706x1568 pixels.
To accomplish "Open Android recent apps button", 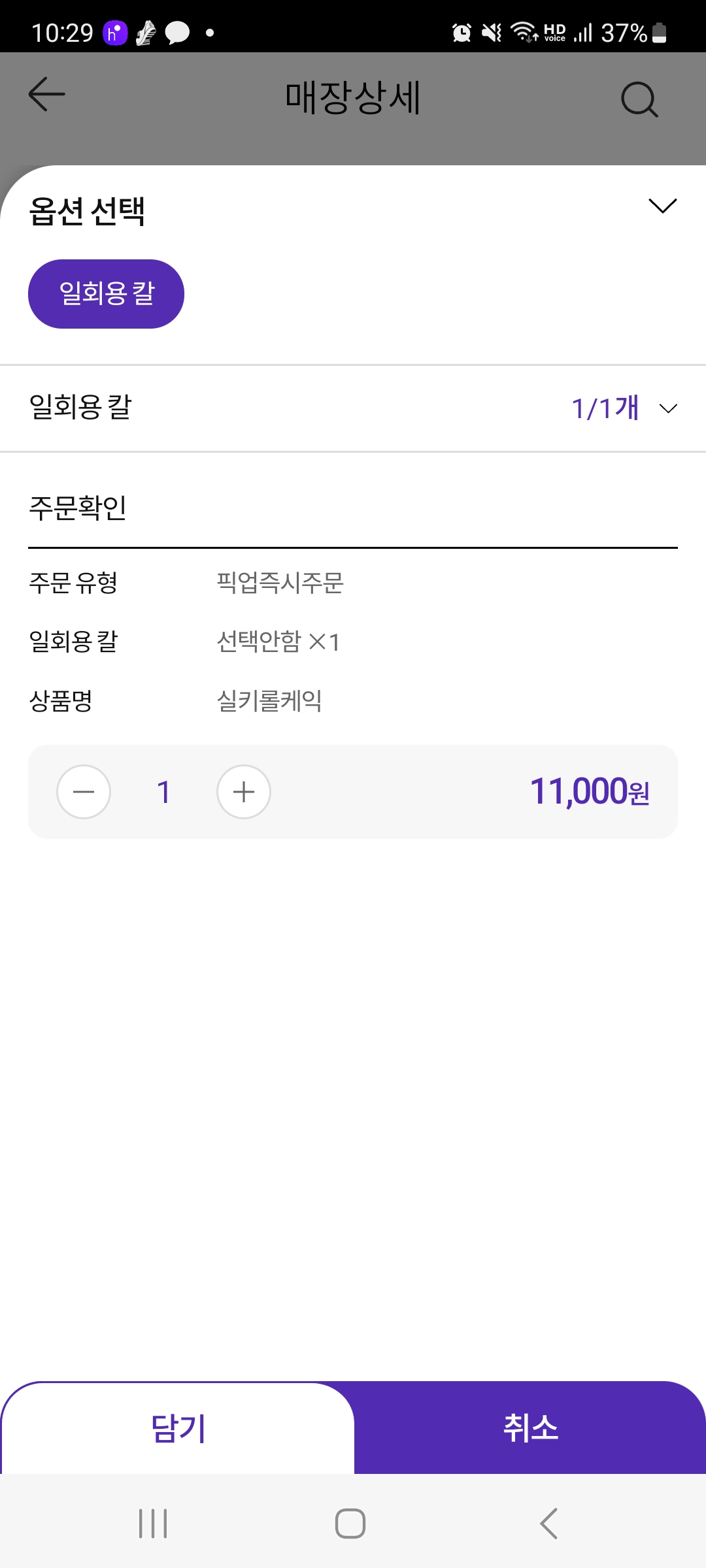I will [x=153, y=1524].
